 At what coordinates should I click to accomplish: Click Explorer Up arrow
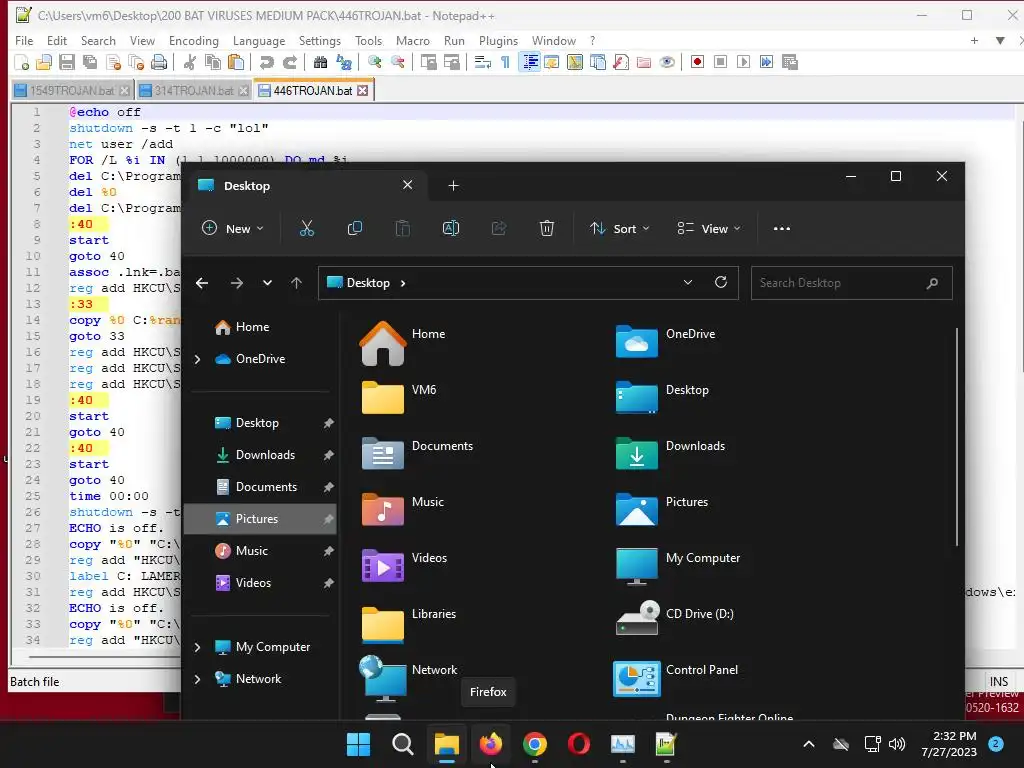(296, 283)
